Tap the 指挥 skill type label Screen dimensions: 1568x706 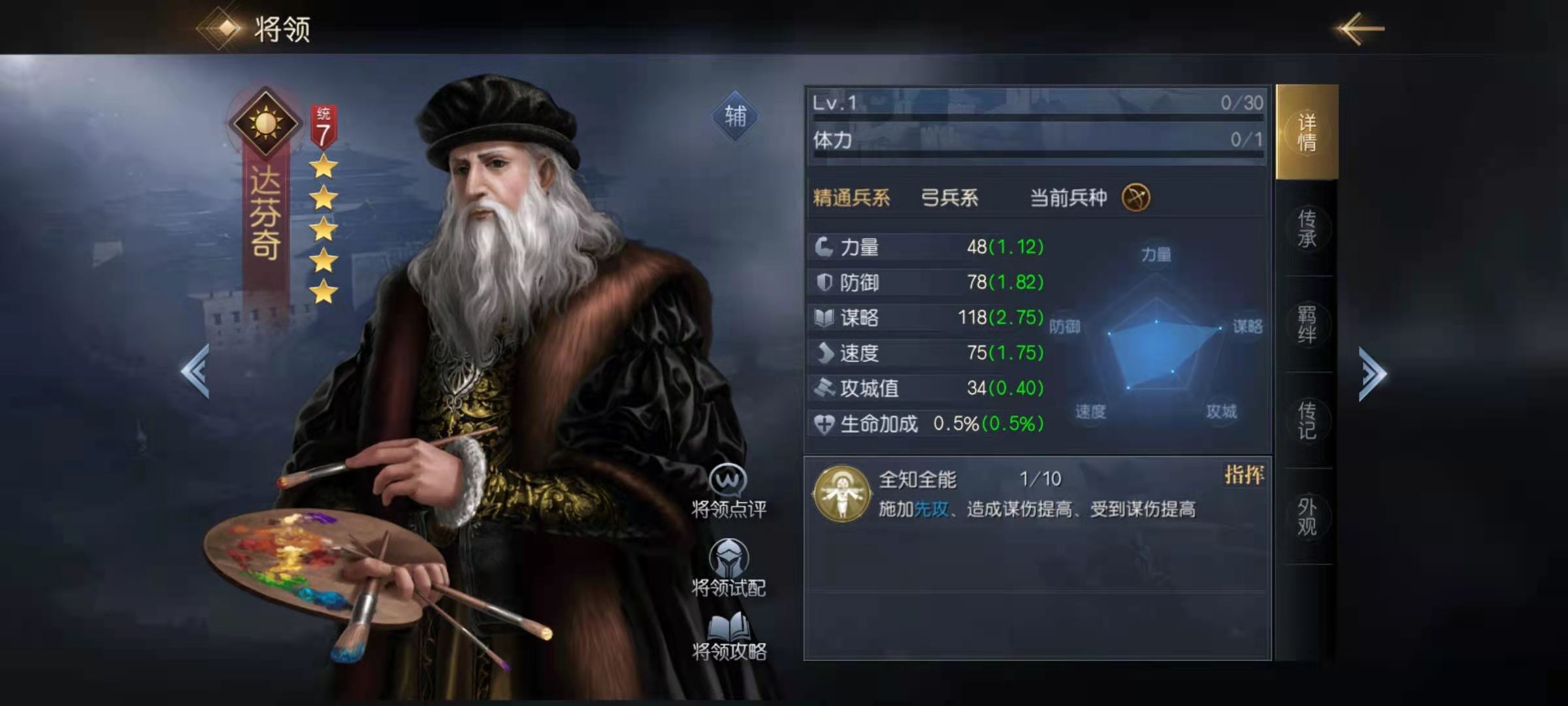[x=1244, y=475]
